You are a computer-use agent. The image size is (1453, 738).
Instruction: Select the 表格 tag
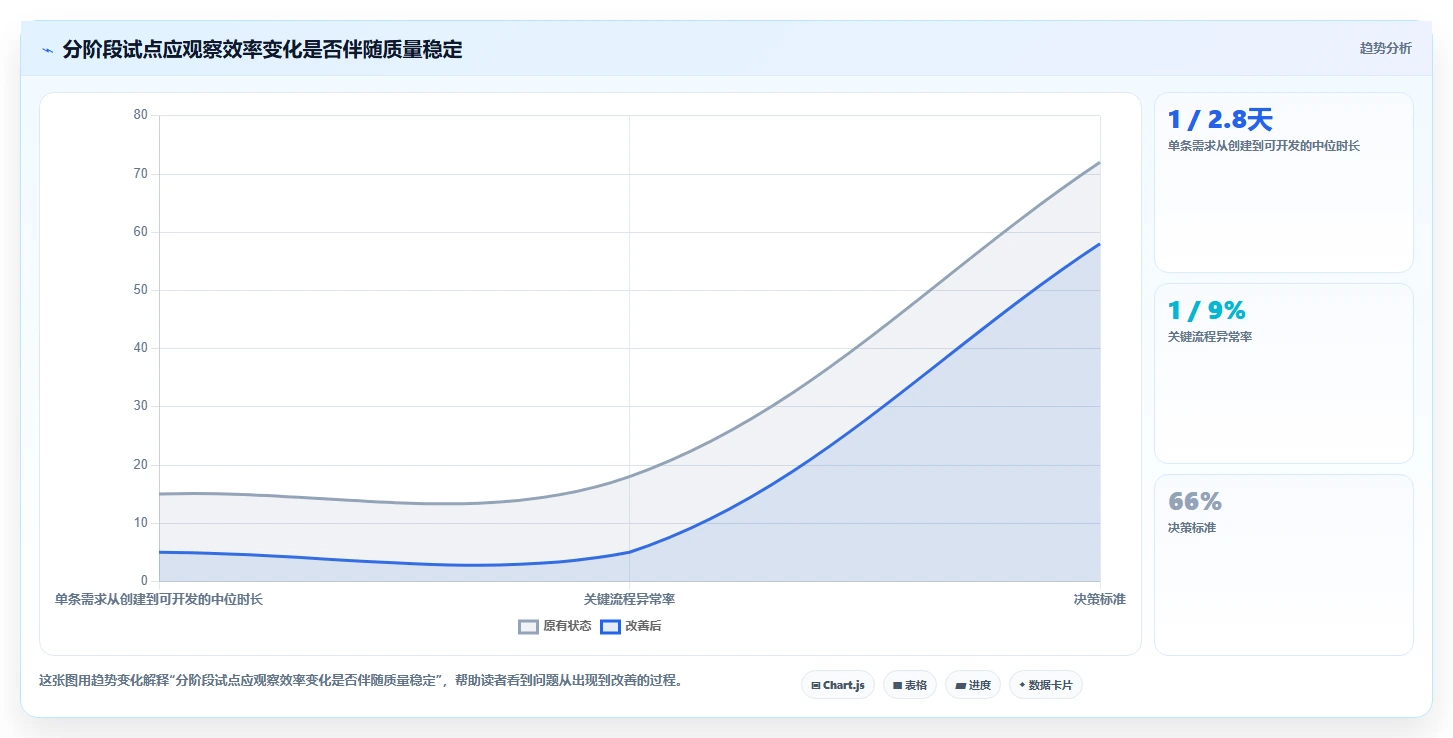coord(910,685)
